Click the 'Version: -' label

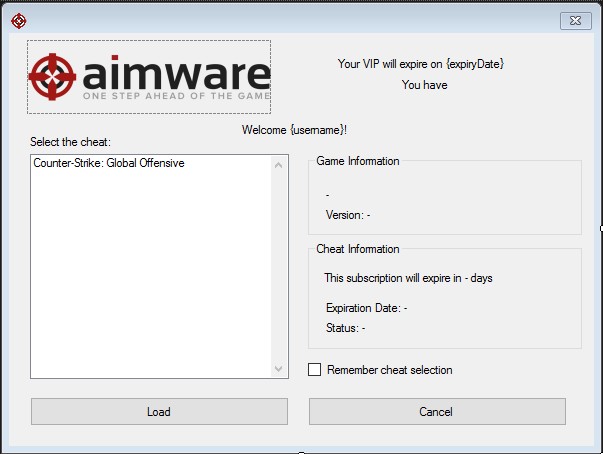[x=348, y=215]
